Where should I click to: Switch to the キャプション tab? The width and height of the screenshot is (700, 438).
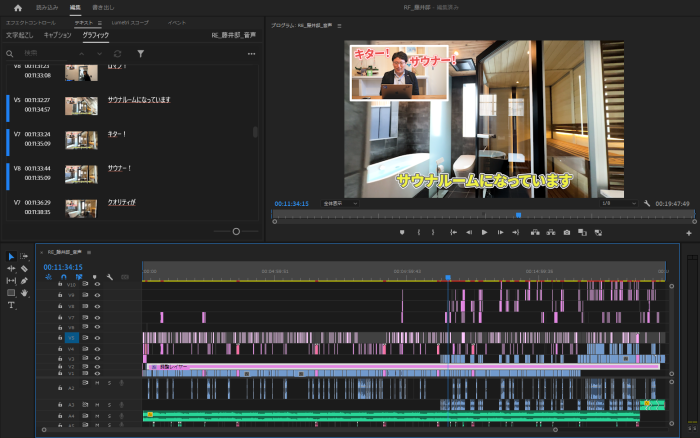(58, 35)
